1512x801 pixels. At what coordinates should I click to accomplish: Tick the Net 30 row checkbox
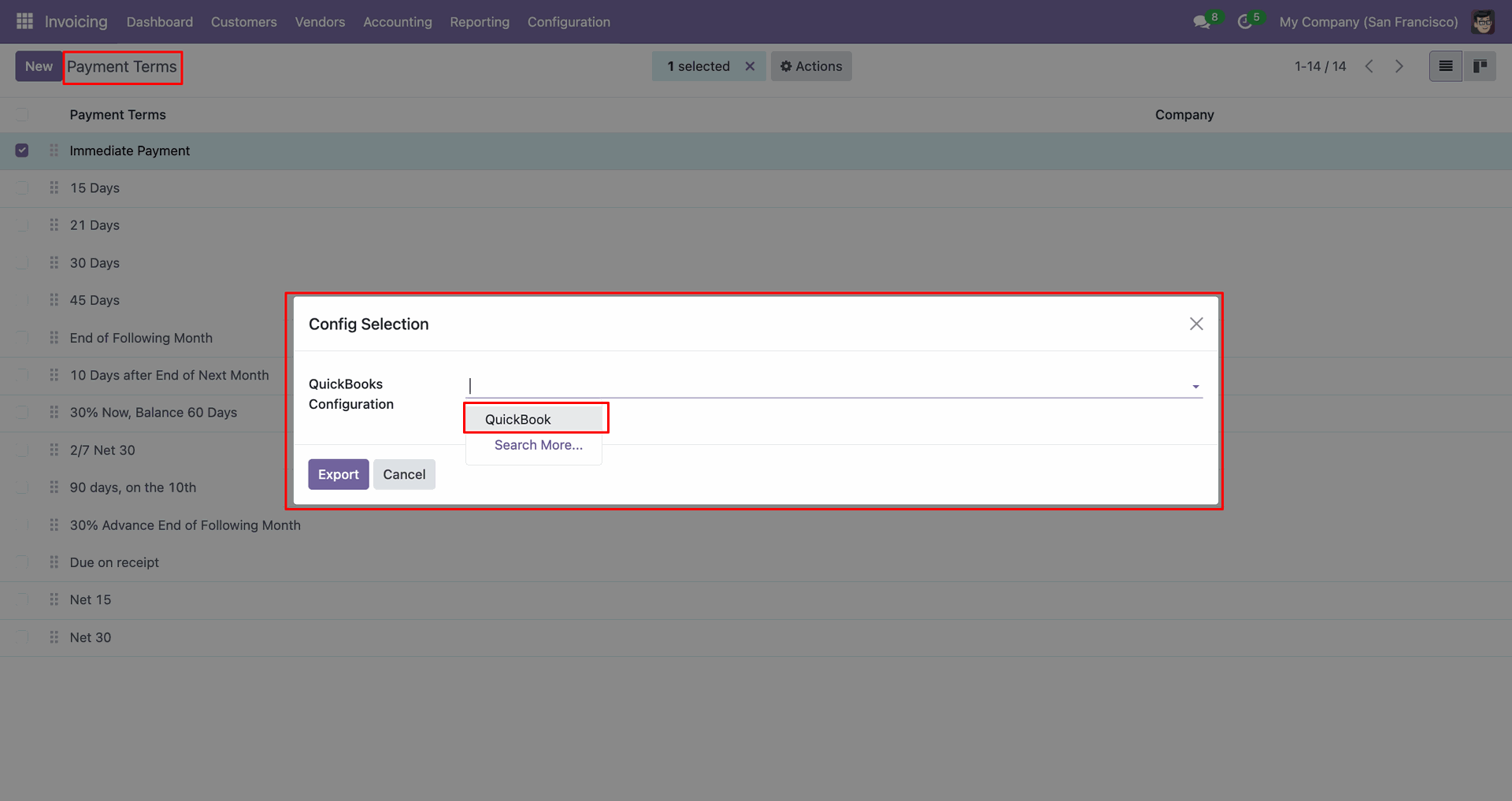(x=22, y=637)
